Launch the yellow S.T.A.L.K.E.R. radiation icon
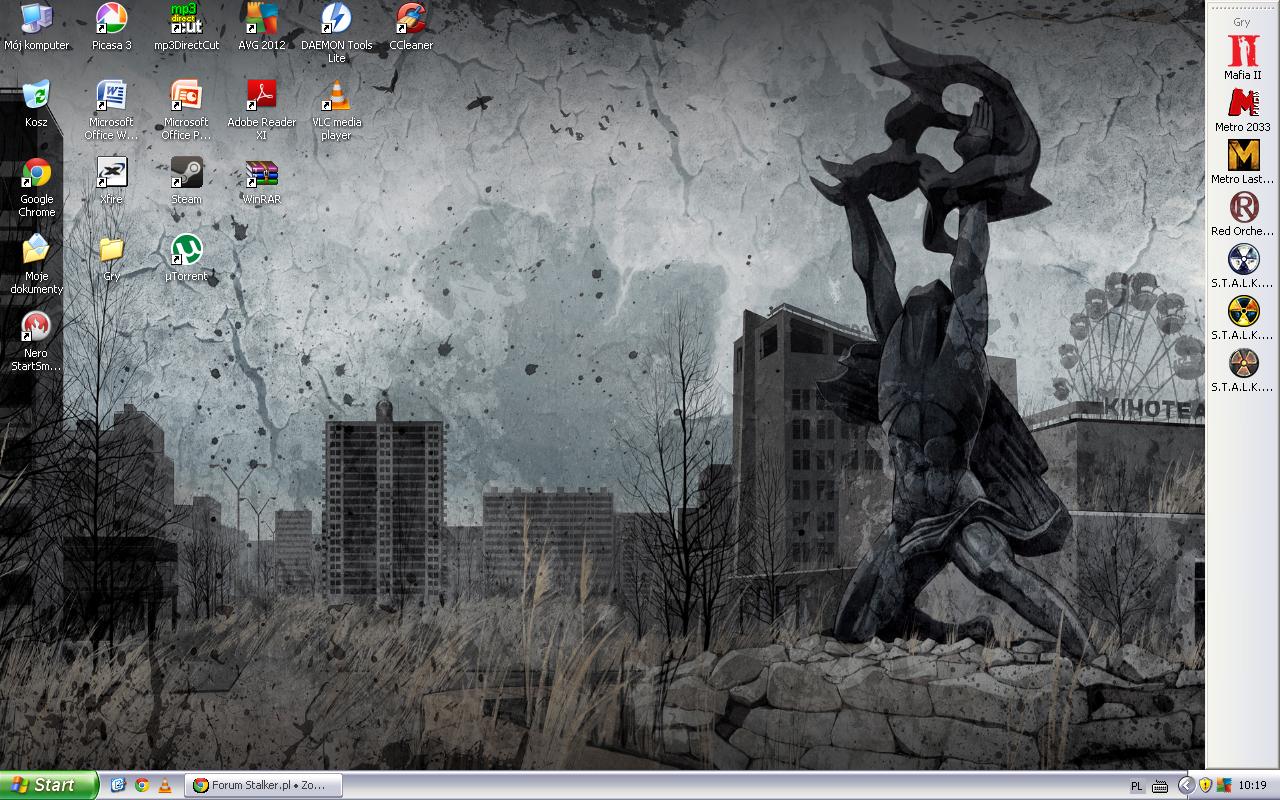Screen dimensions: 1280x800 [1243, 317]
